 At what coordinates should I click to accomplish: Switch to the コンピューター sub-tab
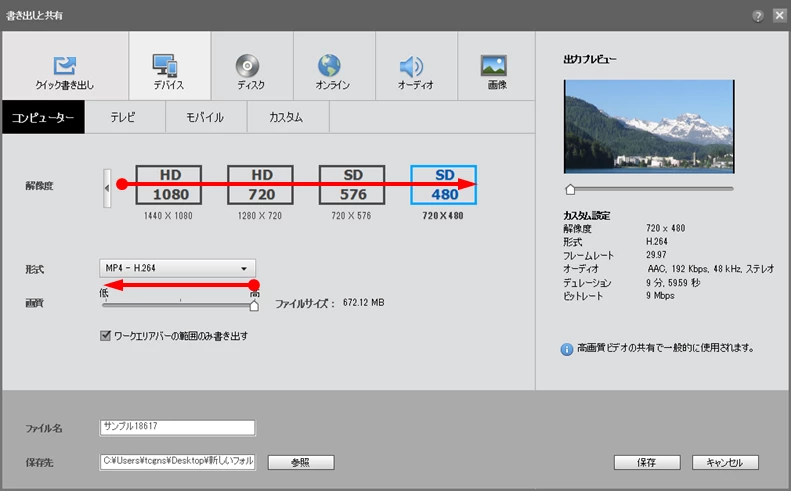point(43,117)
